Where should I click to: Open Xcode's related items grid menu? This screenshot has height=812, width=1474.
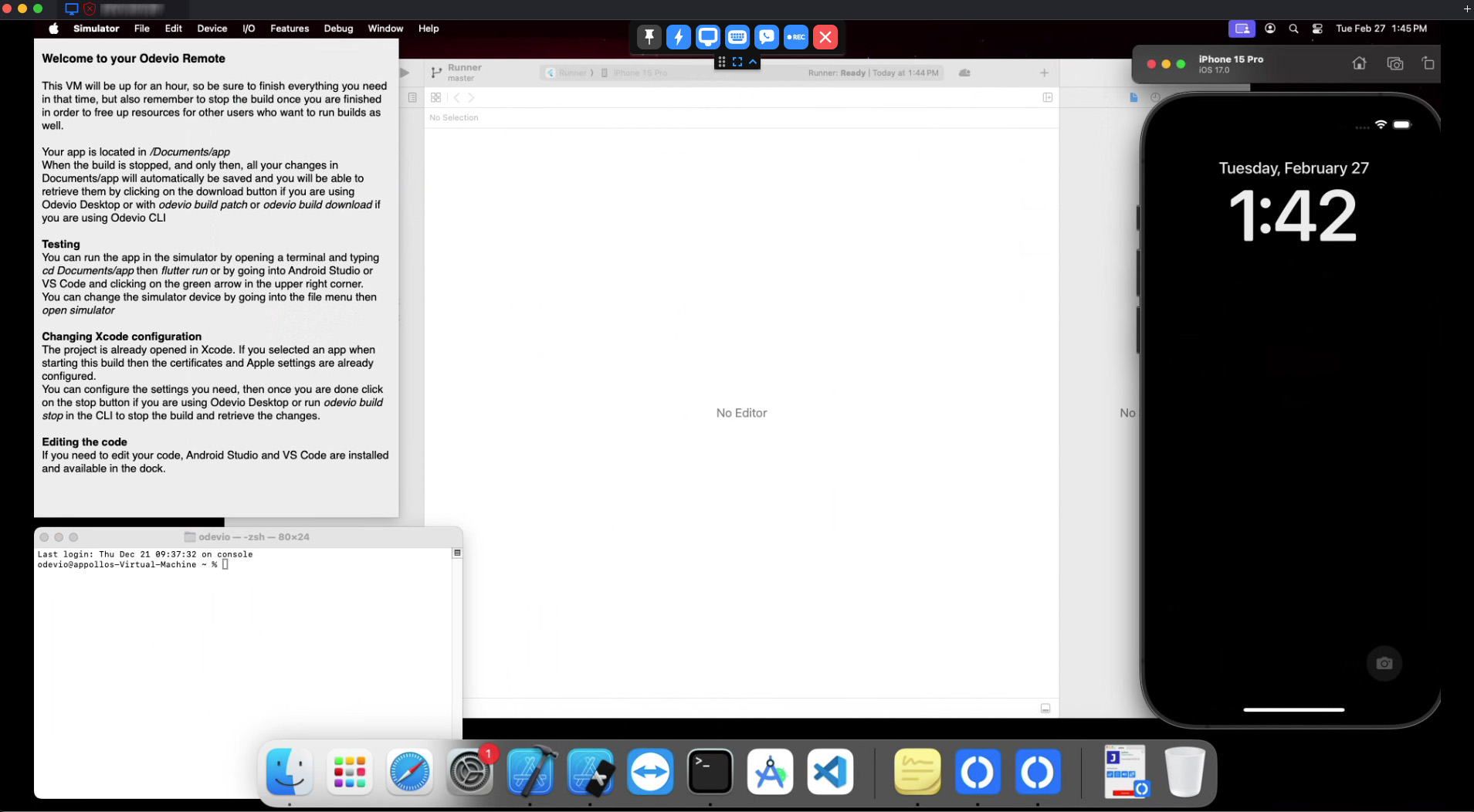point(436,97)
